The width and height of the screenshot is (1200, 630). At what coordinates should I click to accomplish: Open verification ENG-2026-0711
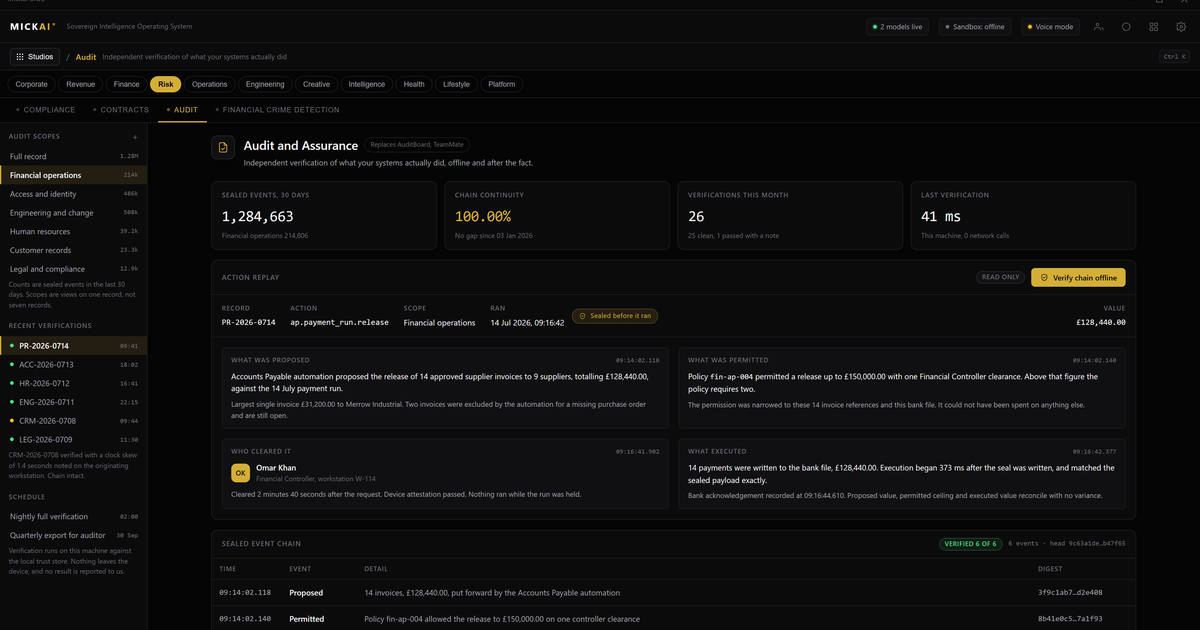pyautogui.click(x=73, y=402)
